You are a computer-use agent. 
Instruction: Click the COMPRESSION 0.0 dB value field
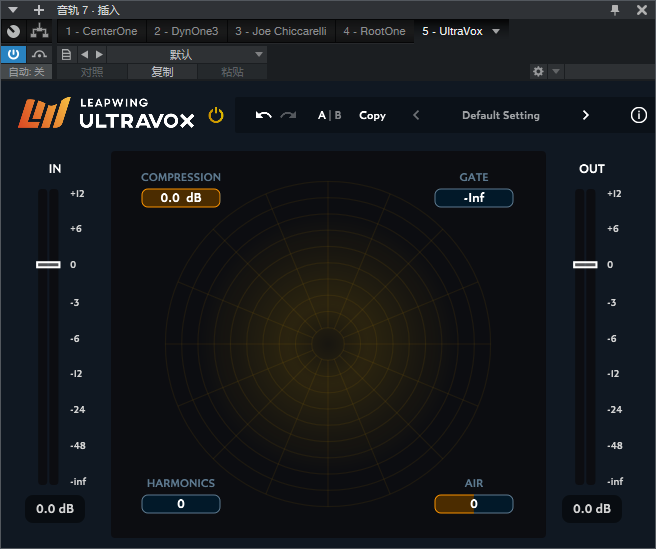(x=181, y=198)
